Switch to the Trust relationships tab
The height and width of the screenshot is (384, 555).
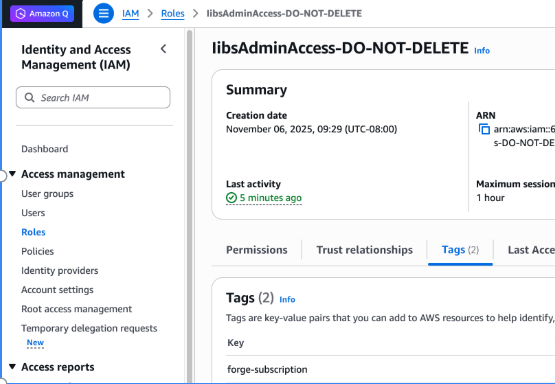click(365, 250)
